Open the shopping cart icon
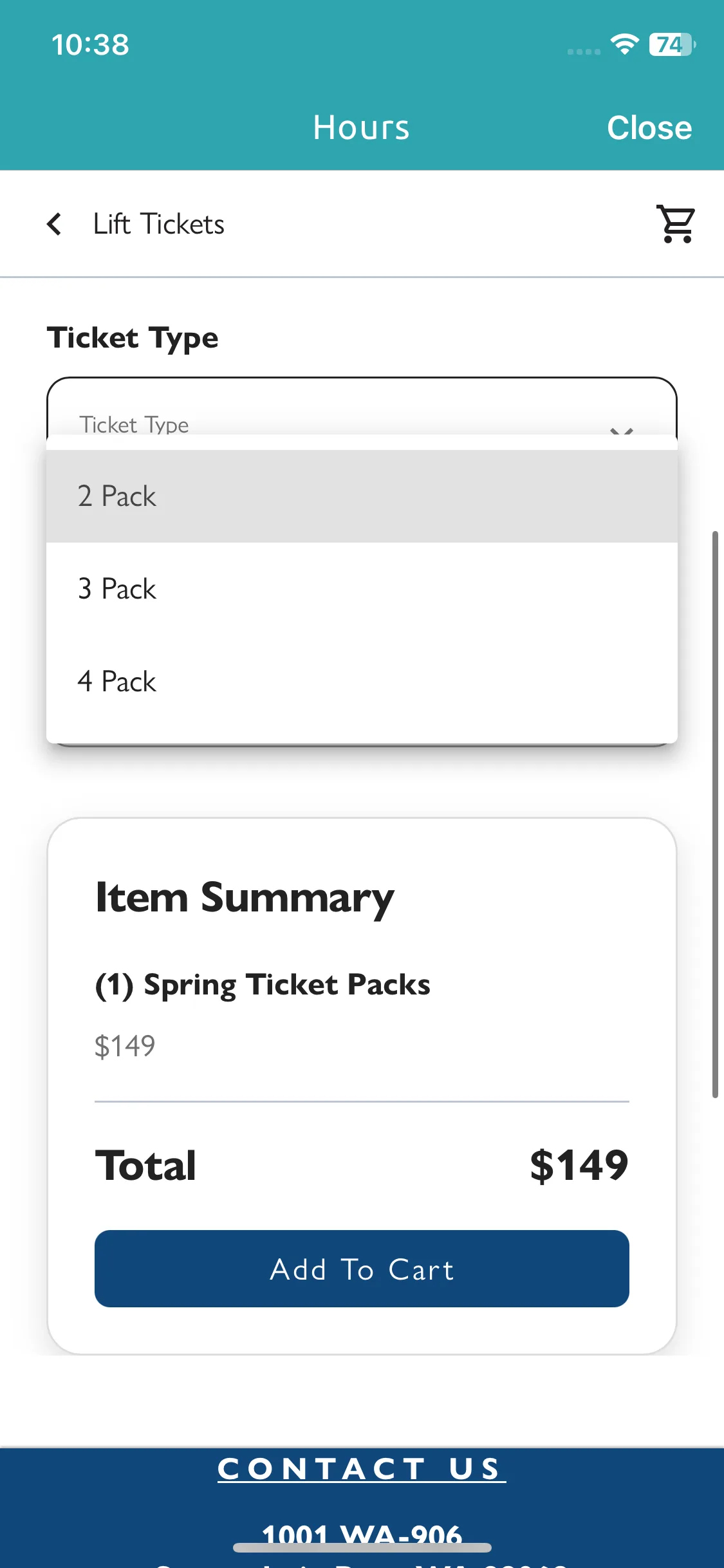Viewport: 724px width, 1568px height. tap(676, 224)
